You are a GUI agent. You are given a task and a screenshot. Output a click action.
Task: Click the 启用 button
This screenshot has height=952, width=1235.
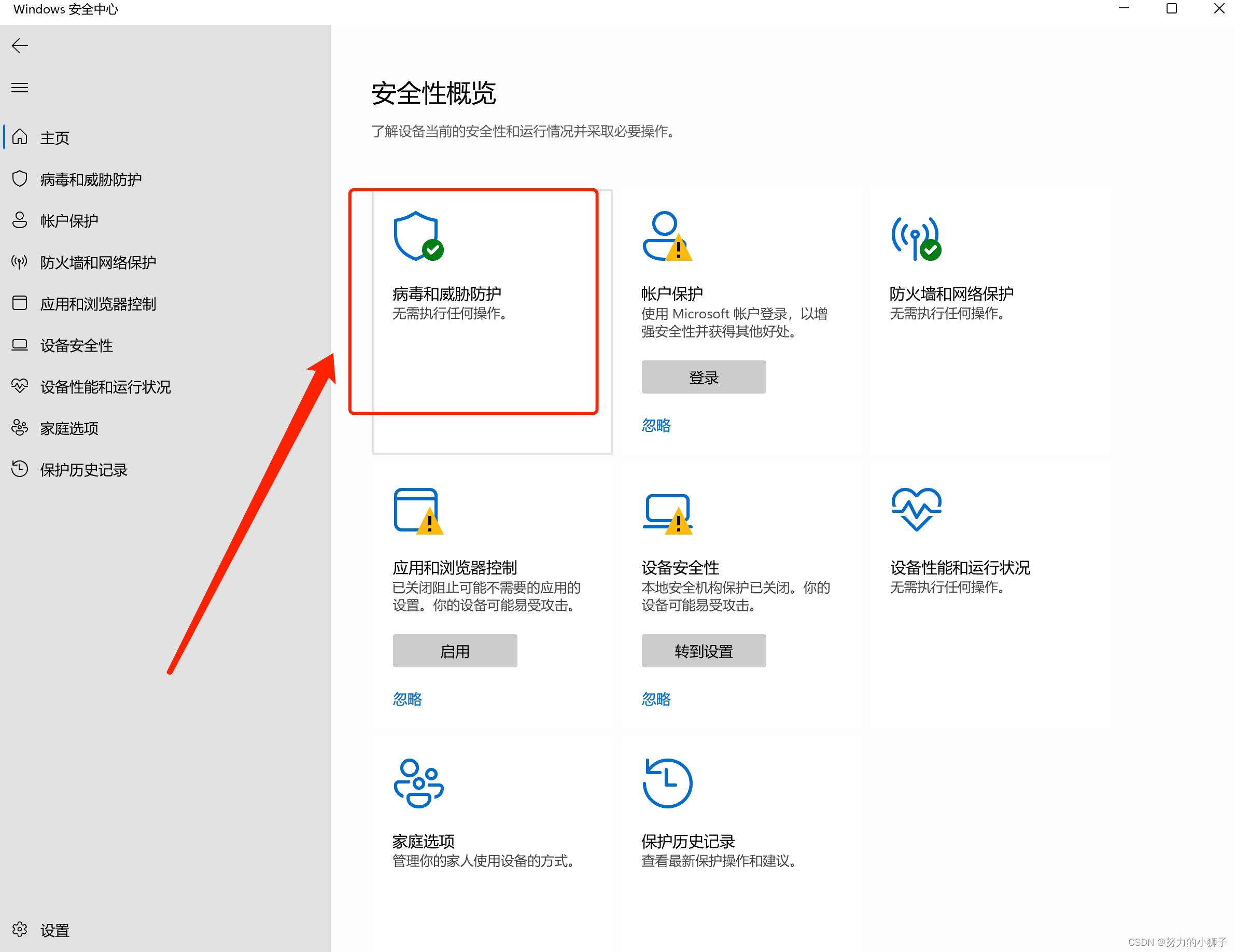coord(455,651)
